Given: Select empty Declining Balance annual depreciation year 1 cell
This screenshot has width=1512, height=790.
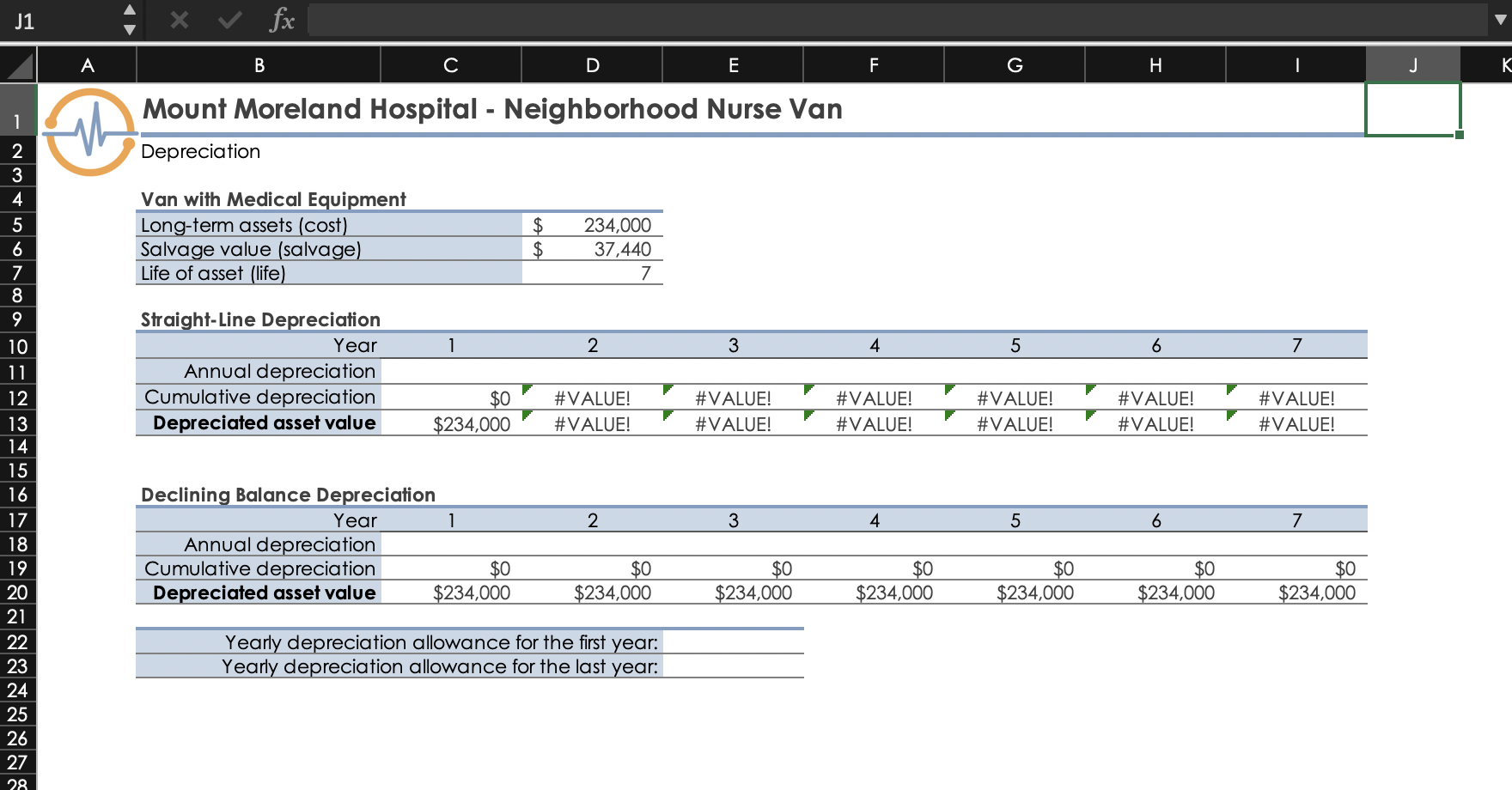Looking at the screenshot, I should coord(451,544).
